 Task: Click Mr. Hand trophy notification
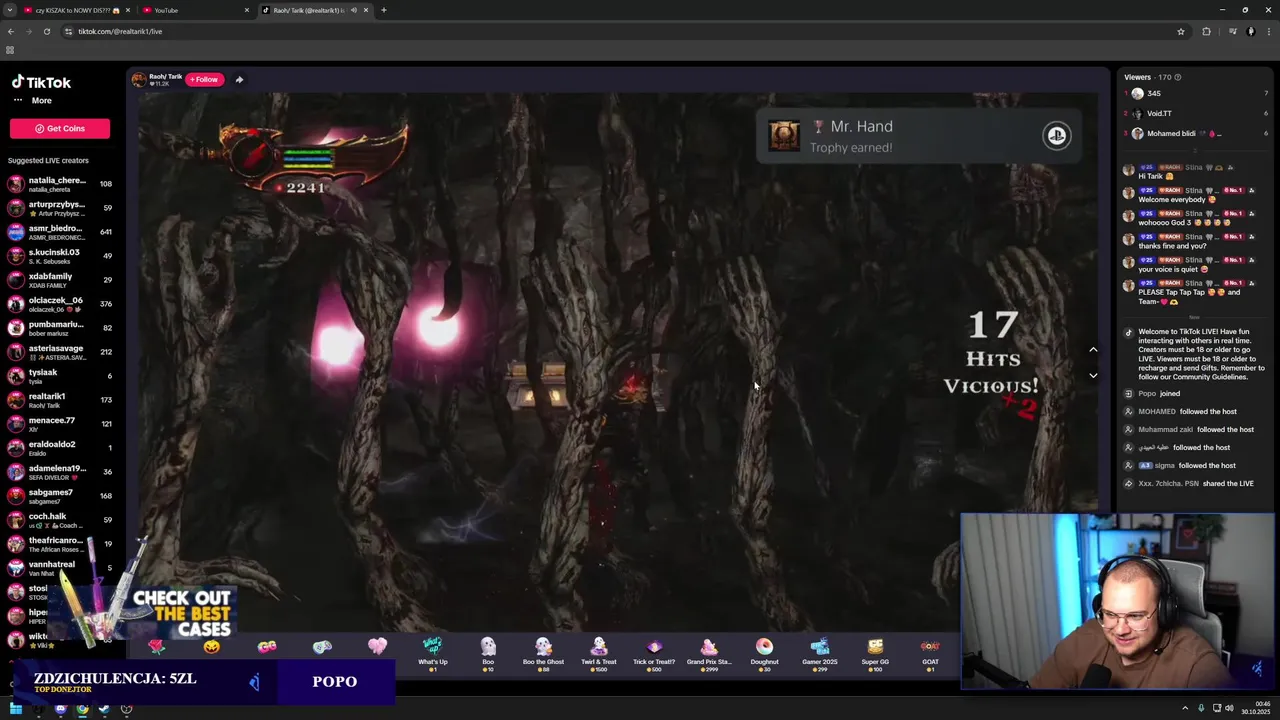tap(918, 136)
